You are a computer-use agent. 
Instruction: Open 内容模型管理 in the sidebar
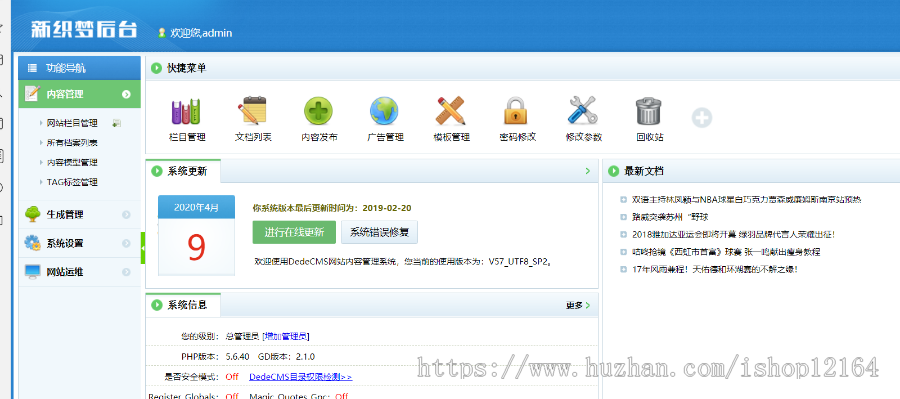(x=72, y=162)
